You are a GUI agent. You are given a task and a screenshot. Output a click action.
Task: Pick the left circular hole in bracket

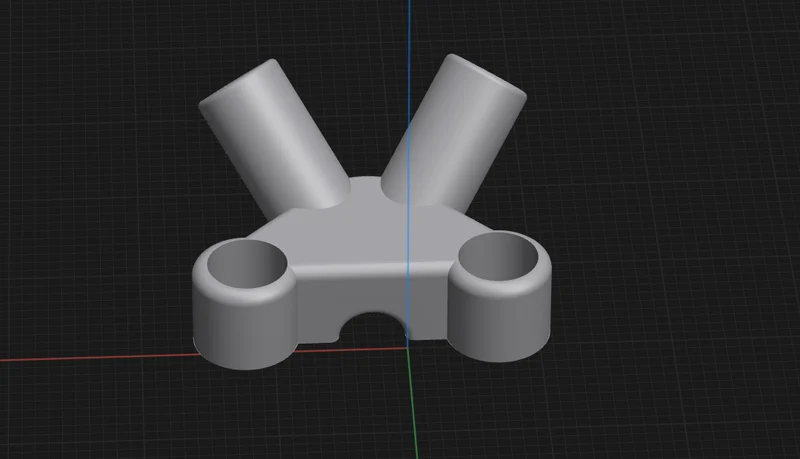[247, 264]
